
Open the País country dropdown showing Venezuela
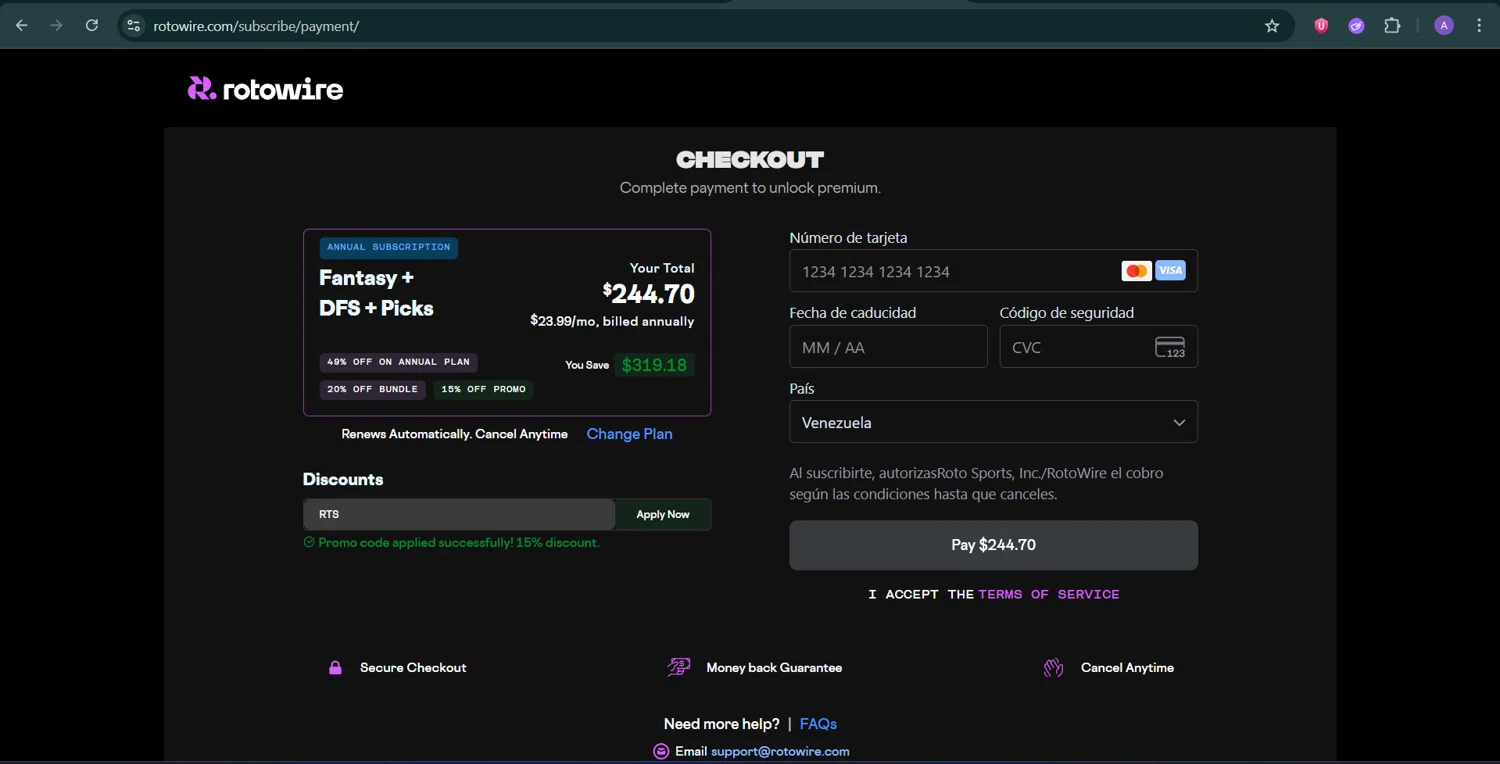point(993,422)
